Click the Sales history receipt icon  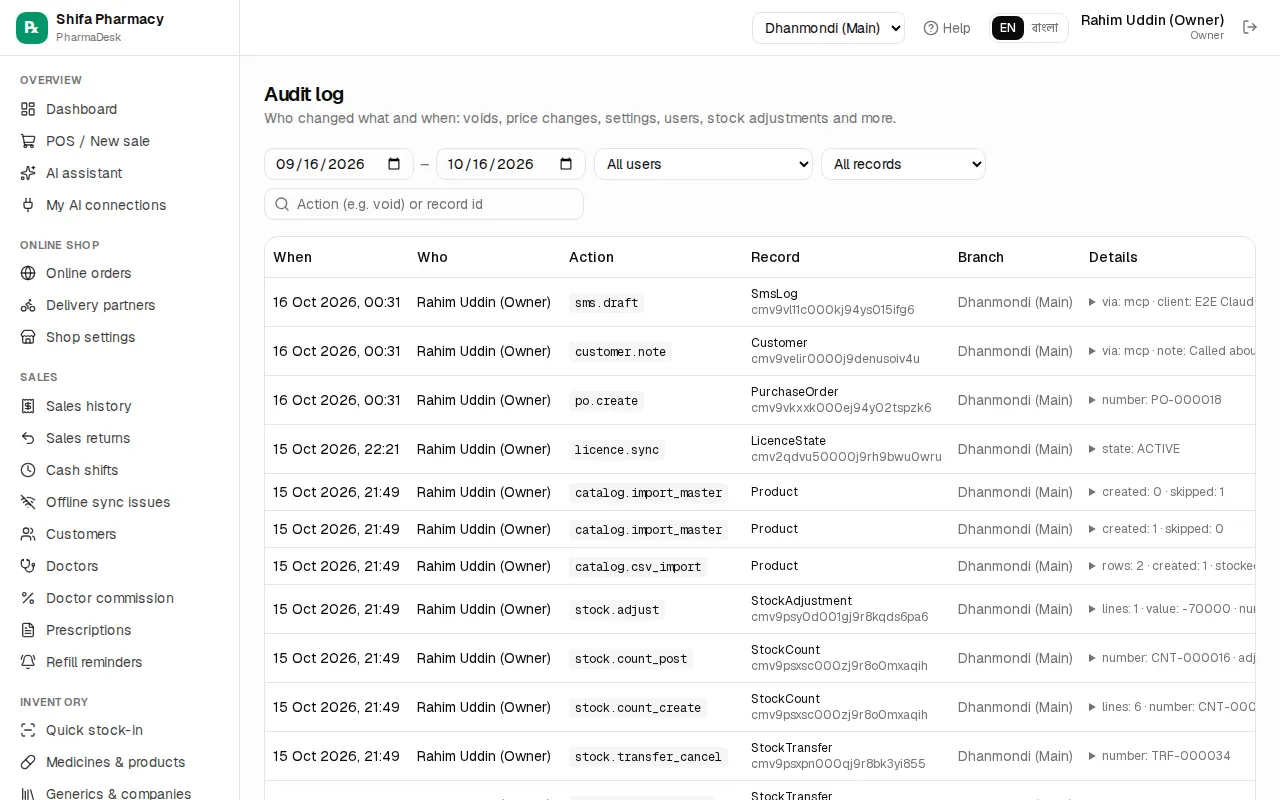[x=28, y=406]
